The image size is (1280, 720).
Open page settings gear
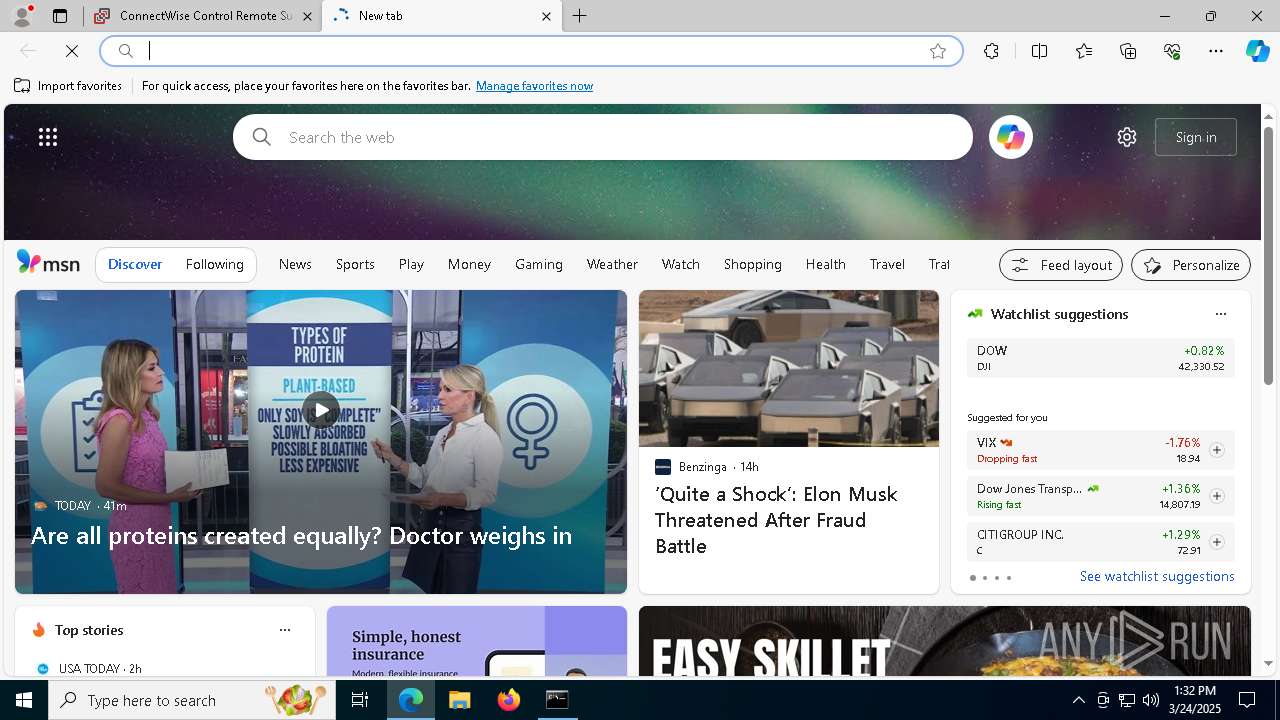point(1127,137)
